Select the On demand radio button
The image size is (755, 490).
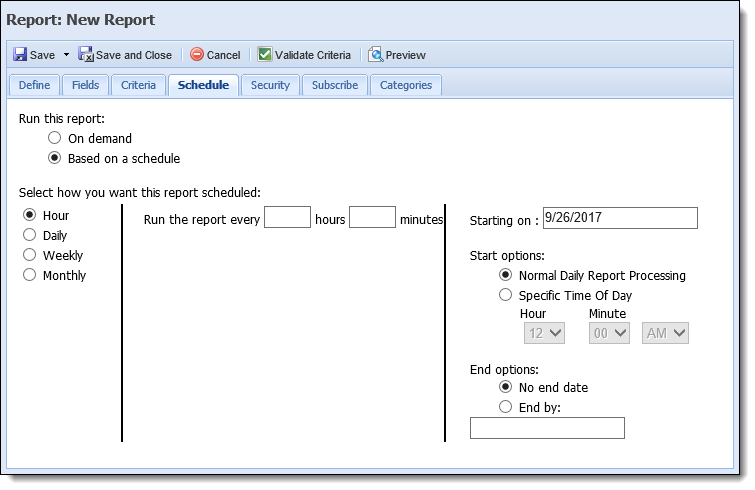[x=54, y=138]
